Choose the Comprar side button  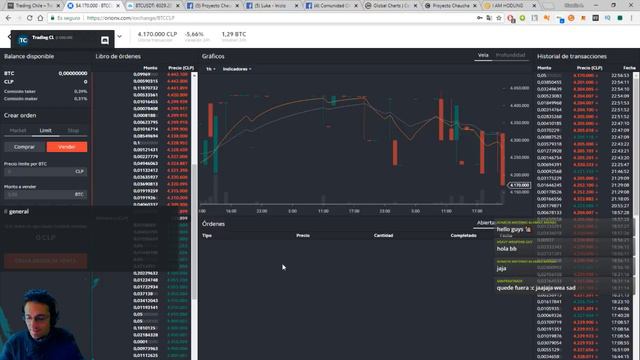click(x=24, y=147)
